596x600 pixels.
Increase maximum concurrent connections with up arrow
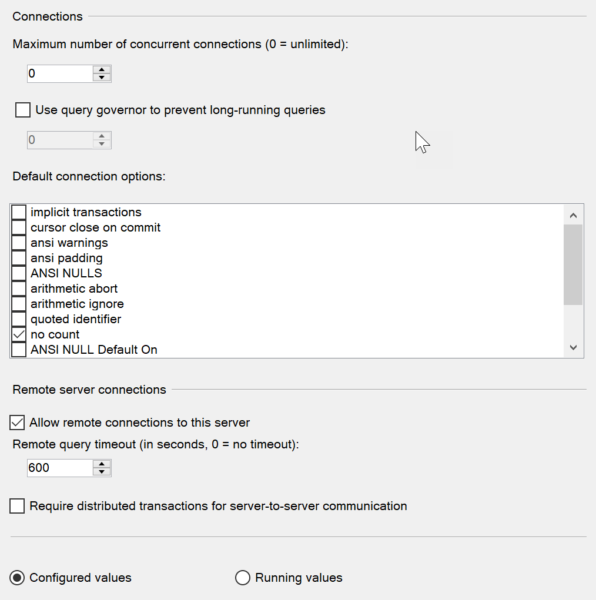pyautogui.click(x=102, y=70)
